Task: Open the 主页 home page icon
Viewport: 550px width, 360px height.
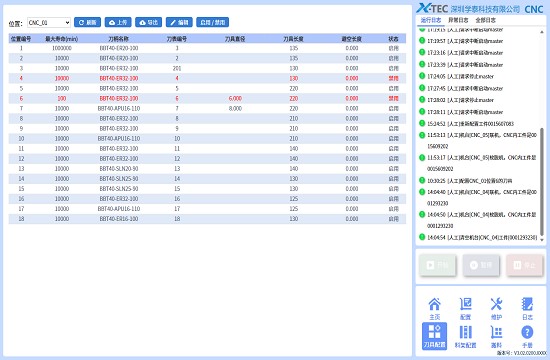Action: point(435,308)
